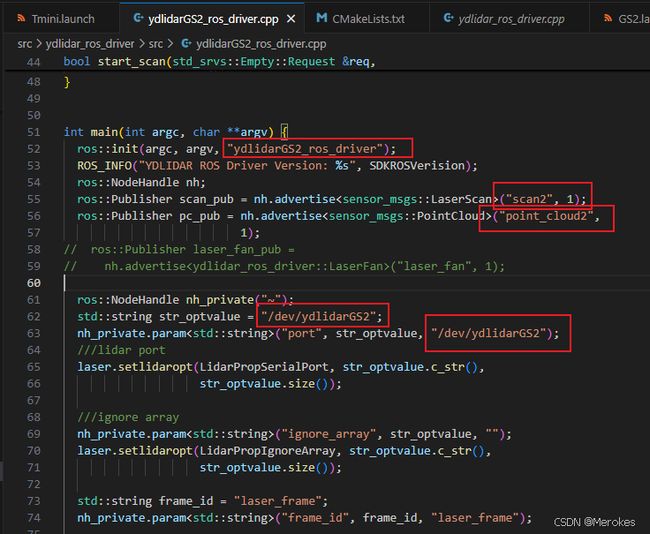Click the first src breadcrumb segment

[x=24, y=44]
